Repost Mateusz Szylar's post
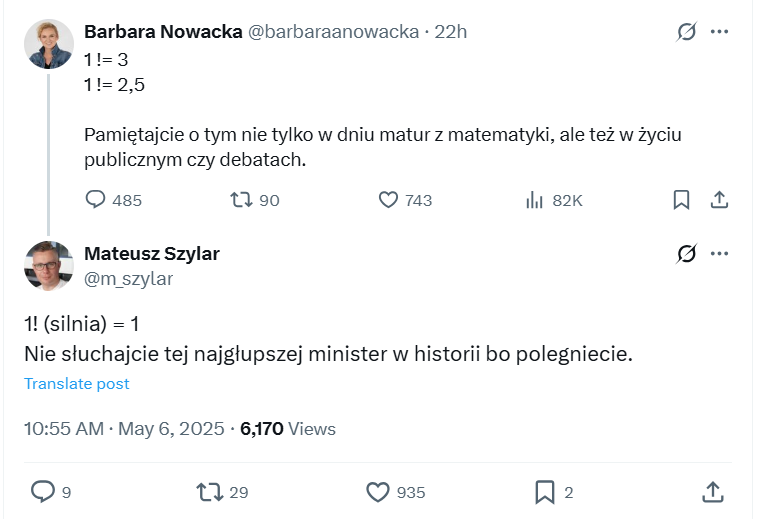This screenshot has width=764, height=519. (x=209, y=491)
